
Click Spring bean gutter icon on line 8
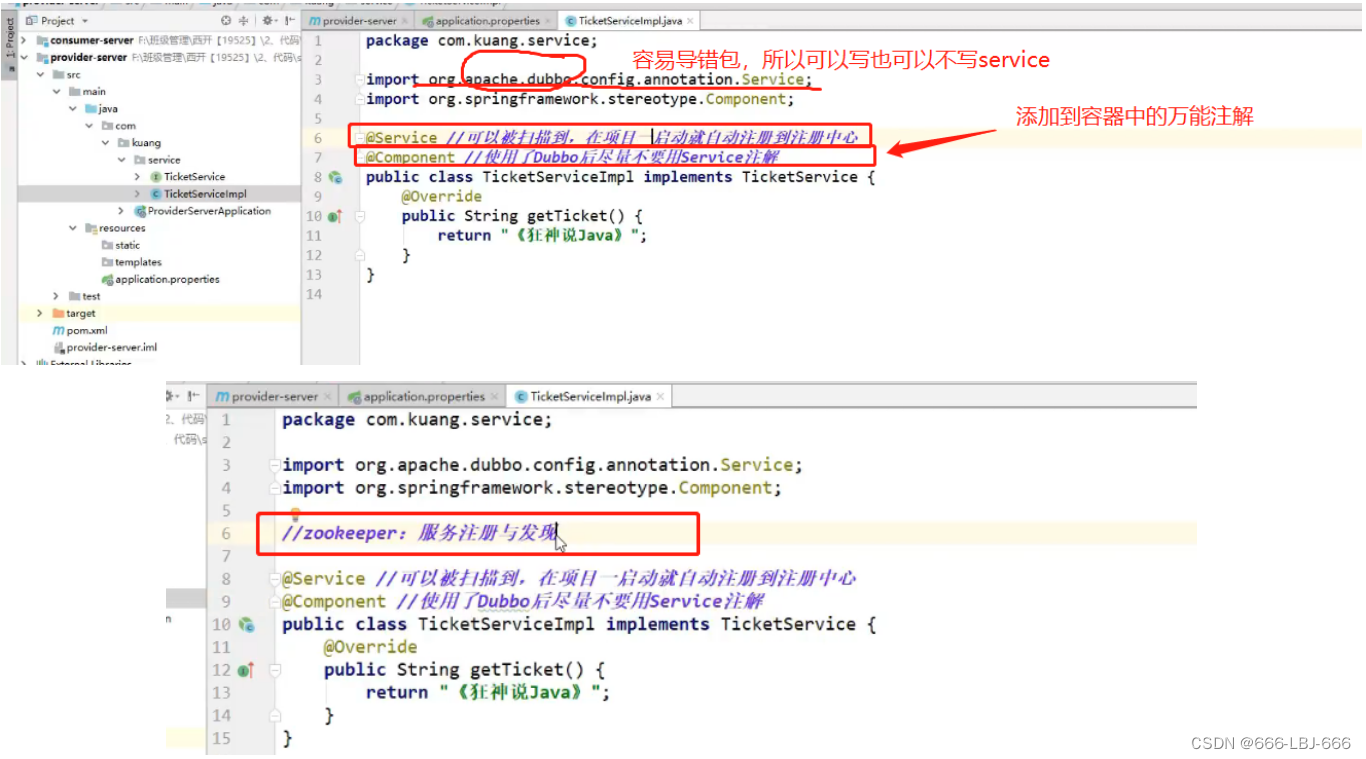pyautogui.click(x=336, y=178)
